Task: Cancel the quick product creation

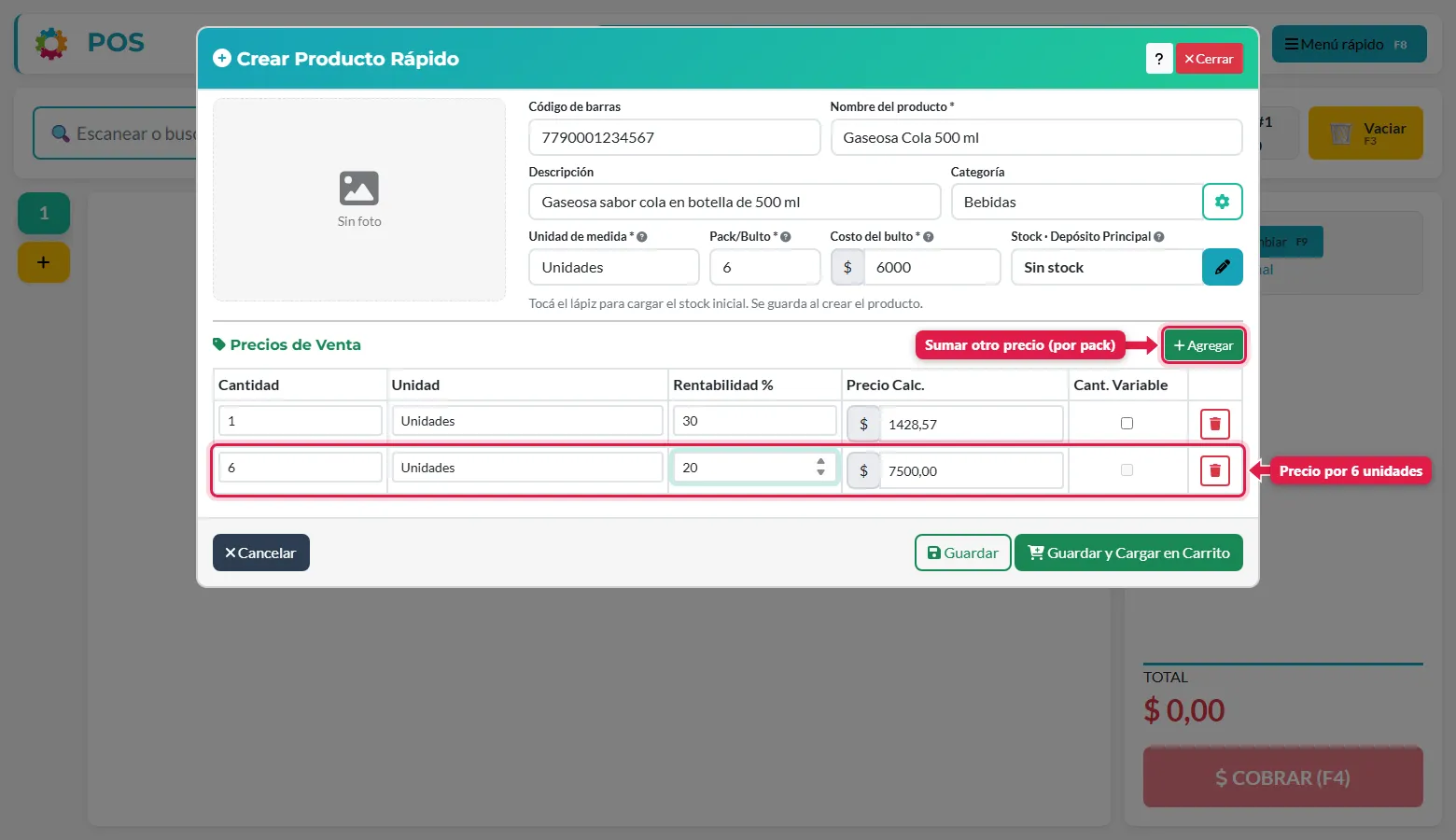Action: [260, 553]
